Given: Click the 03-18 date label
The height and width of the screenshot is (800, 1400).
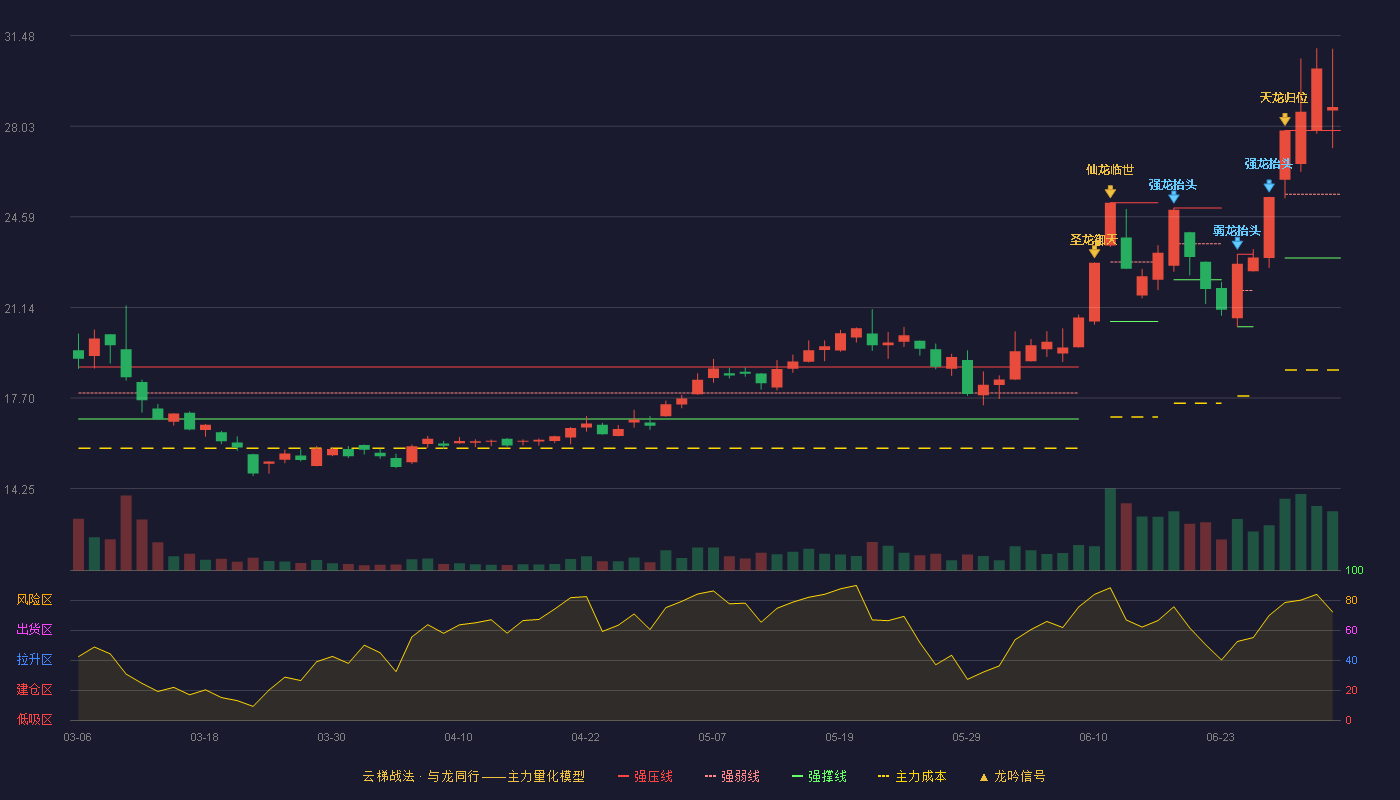Looking at the screenshot, I should click(204, 737).
